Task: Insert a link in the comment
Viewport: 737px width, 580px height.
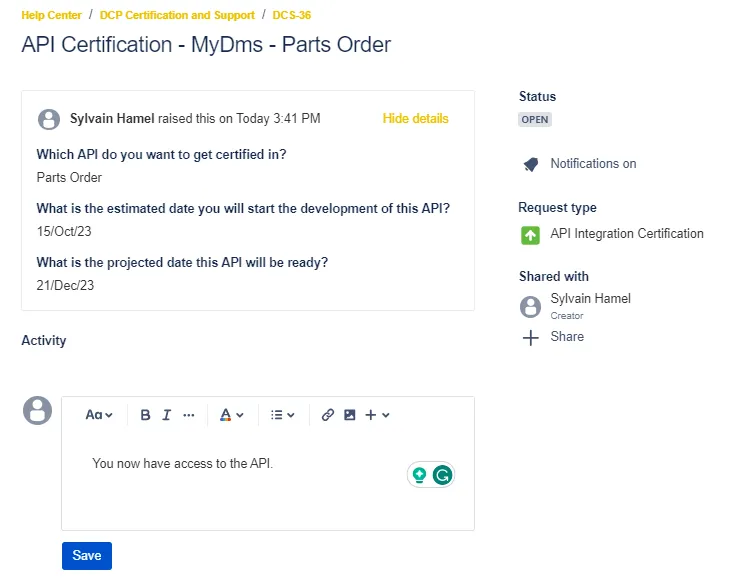Action: coord(328,415)
